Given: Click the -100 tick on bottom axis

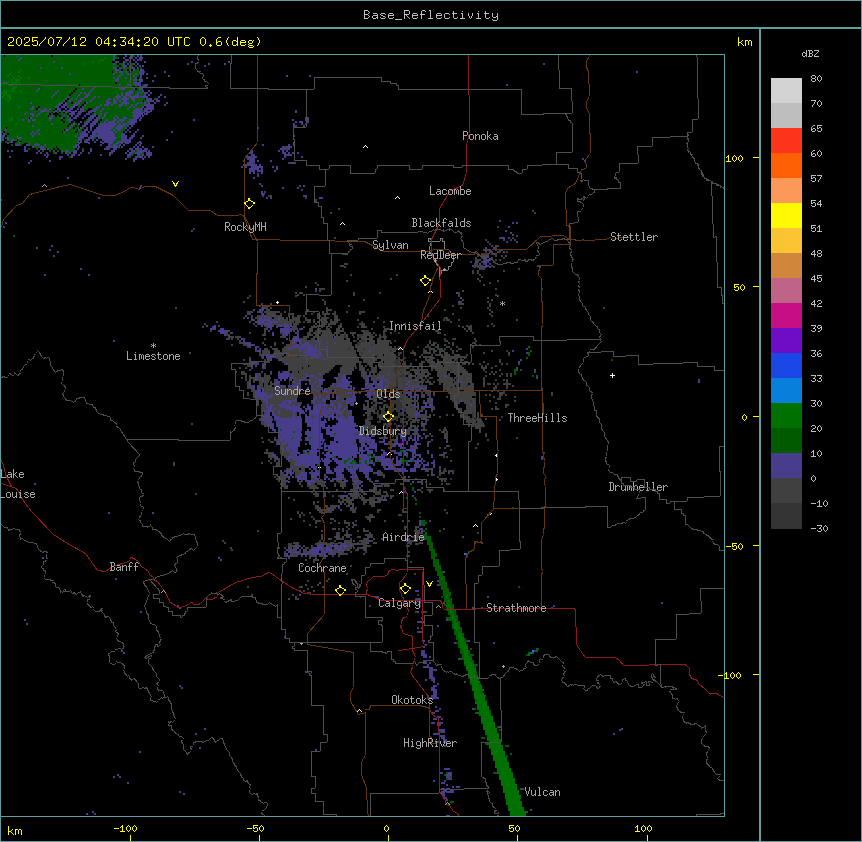Looking at the screenshot, I should [125, 828].
